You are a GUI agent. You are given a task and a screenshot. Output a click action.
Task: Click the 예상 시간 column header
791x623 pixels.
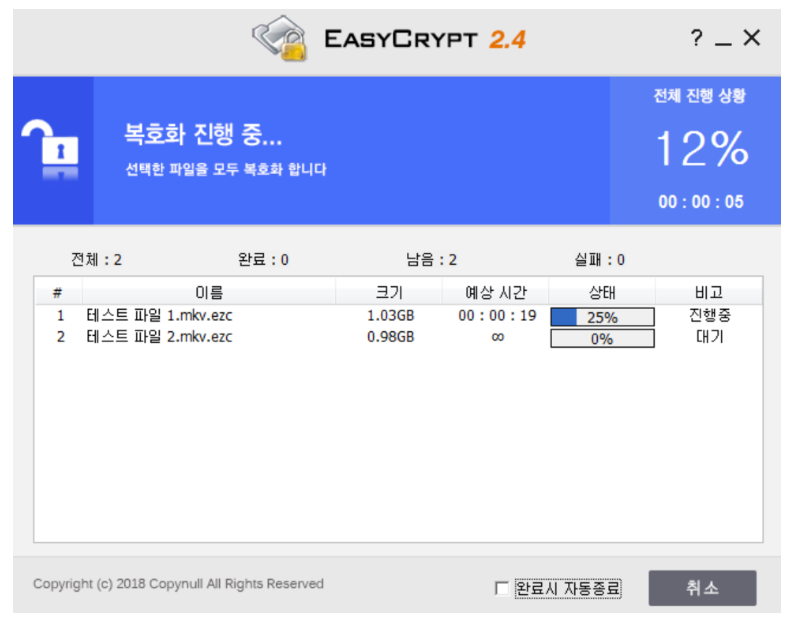(x=495, y=292)
